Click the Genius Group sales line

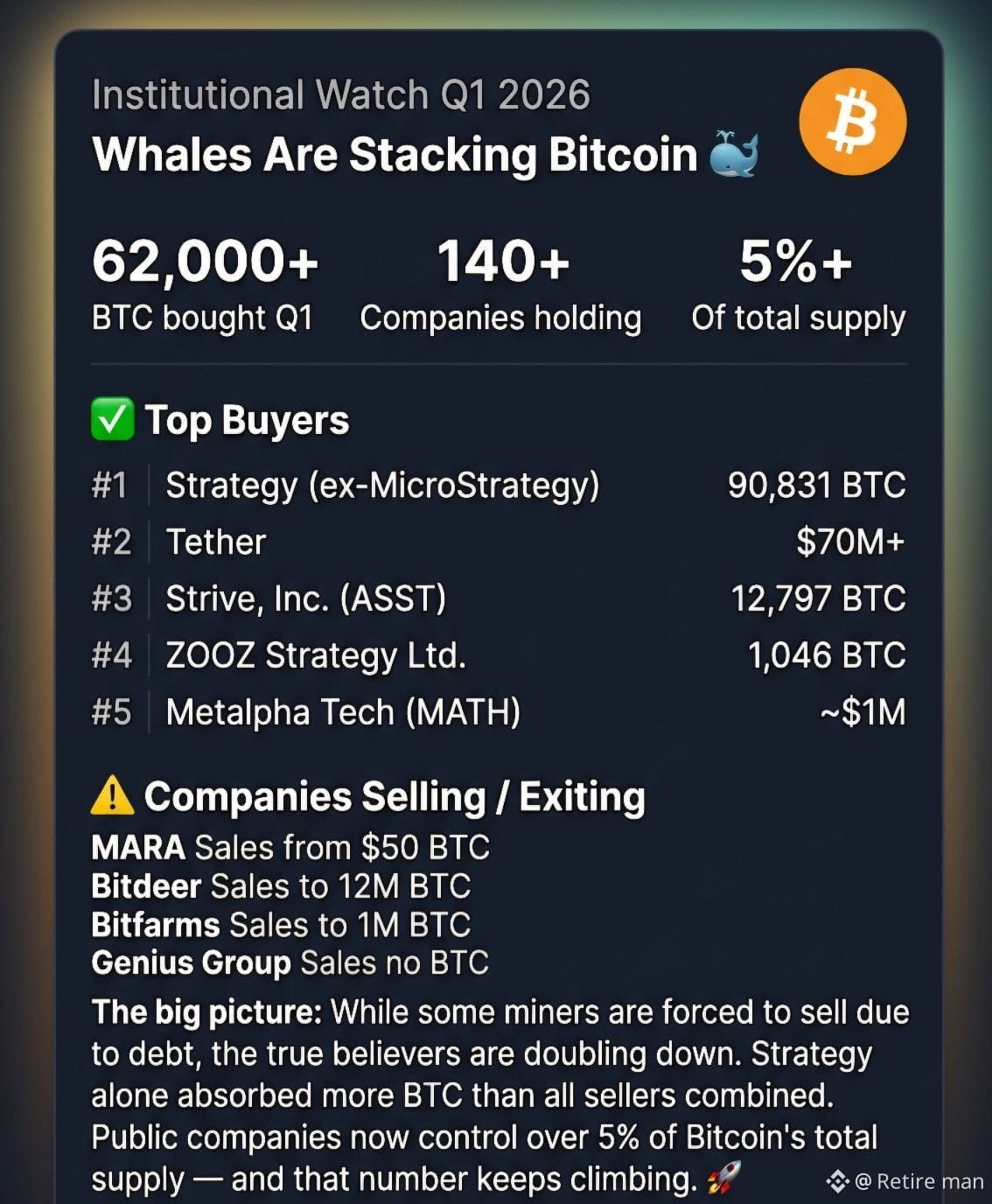coord(290,963)
